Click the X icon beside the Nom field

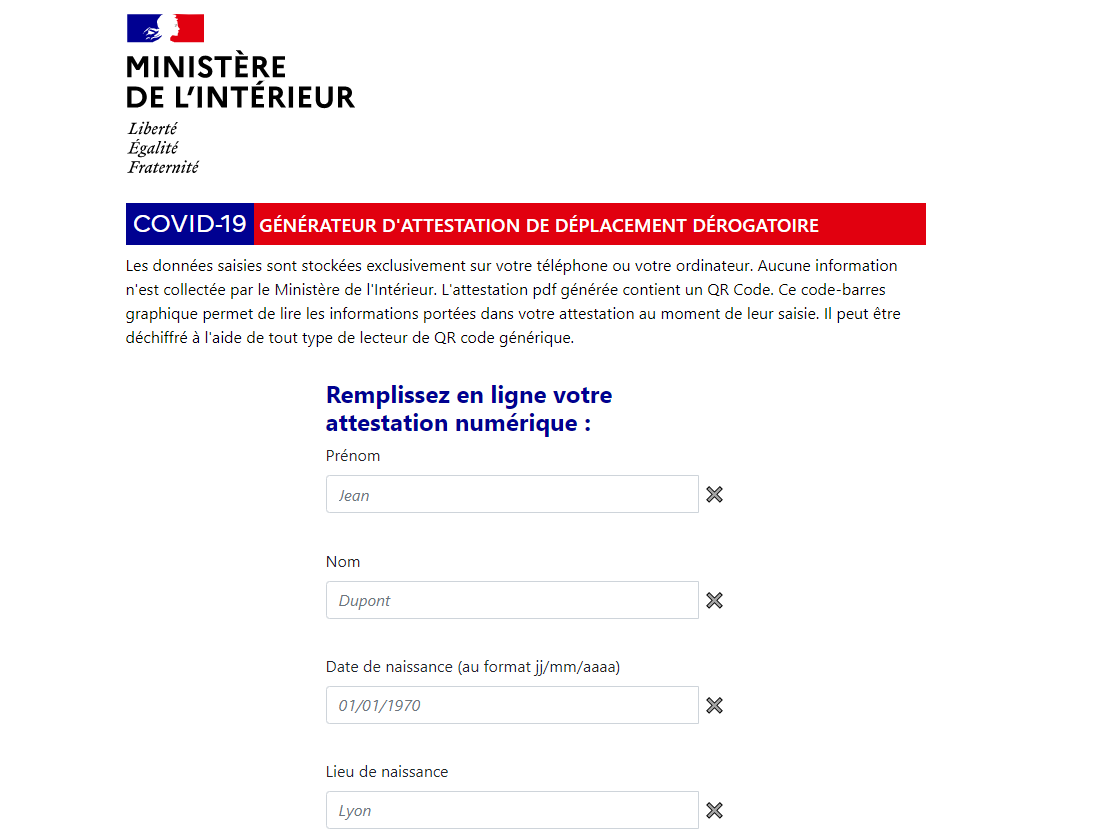tap(714, 600)
